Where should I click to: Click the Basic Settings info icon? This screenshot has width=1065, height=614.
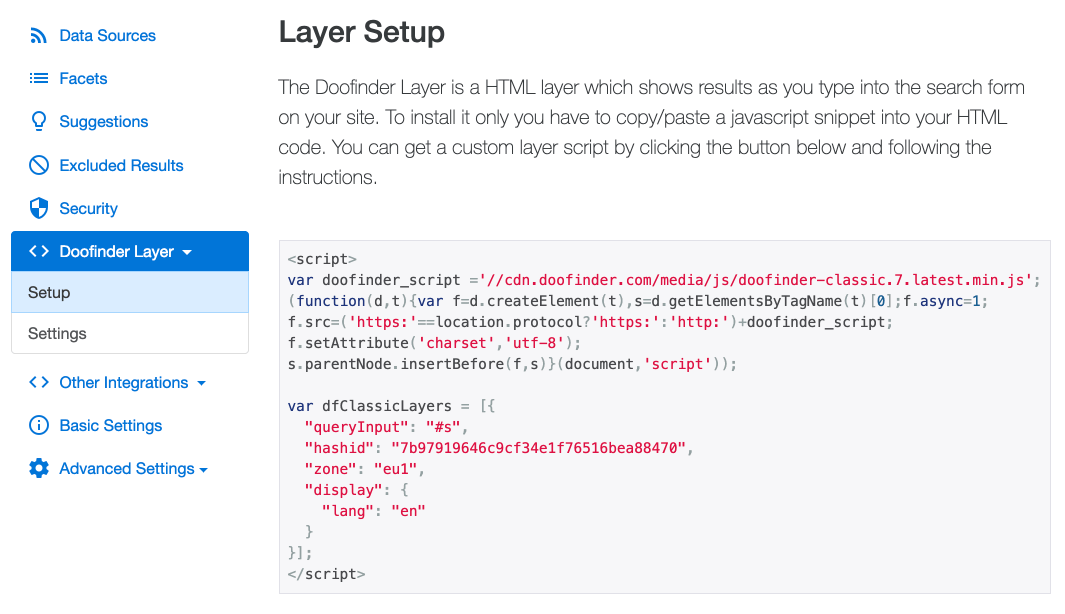click(x=39, y=426)
